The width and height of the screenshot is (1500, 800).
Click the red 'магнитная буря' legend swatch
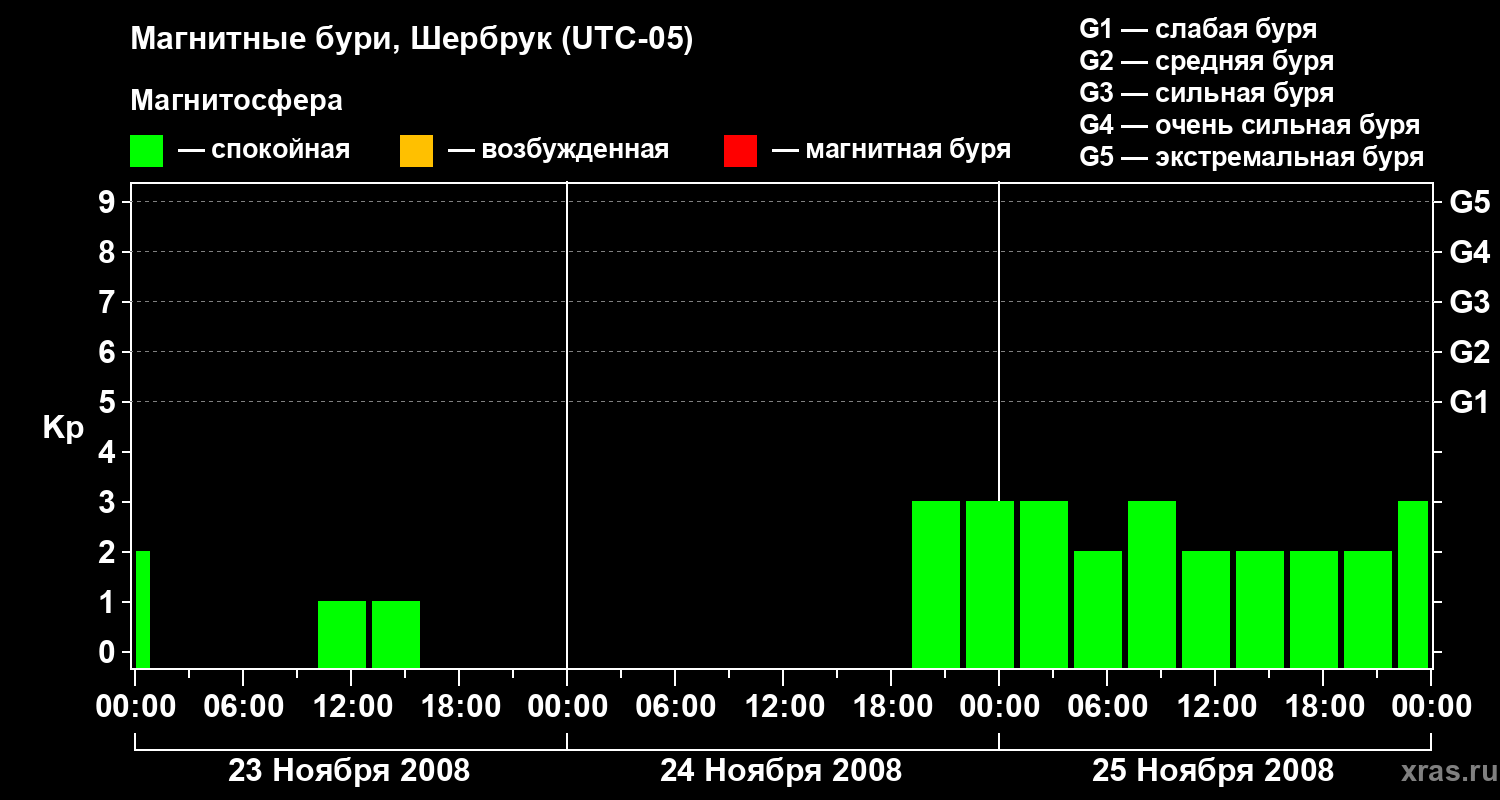tap(740, 151)
